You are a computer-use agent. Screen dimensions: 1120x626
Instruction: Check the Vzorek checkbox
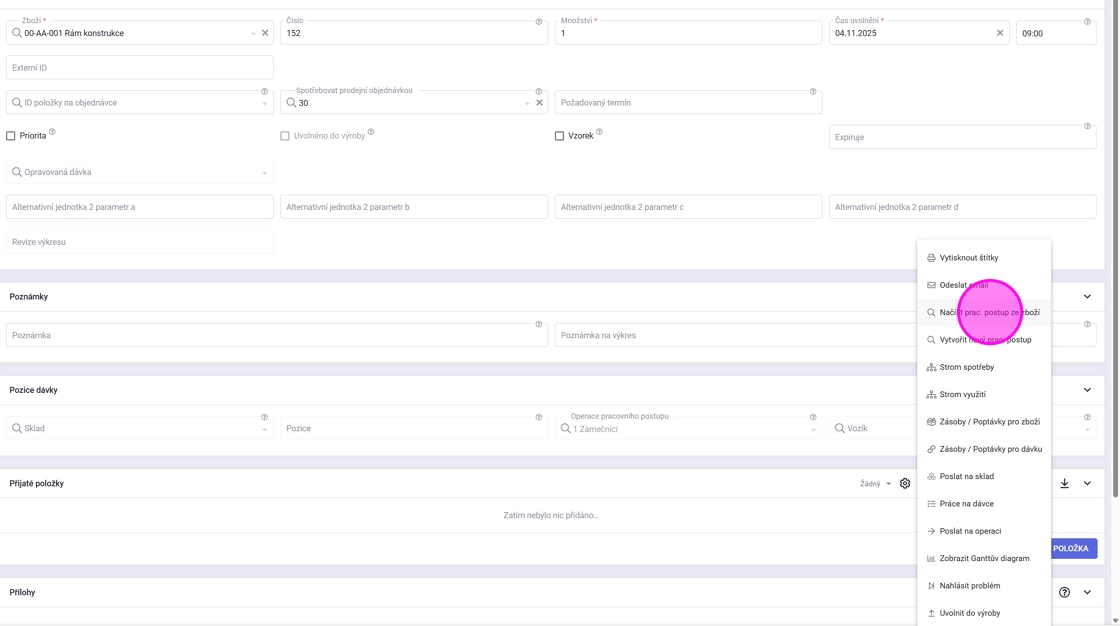pos(559,136)
